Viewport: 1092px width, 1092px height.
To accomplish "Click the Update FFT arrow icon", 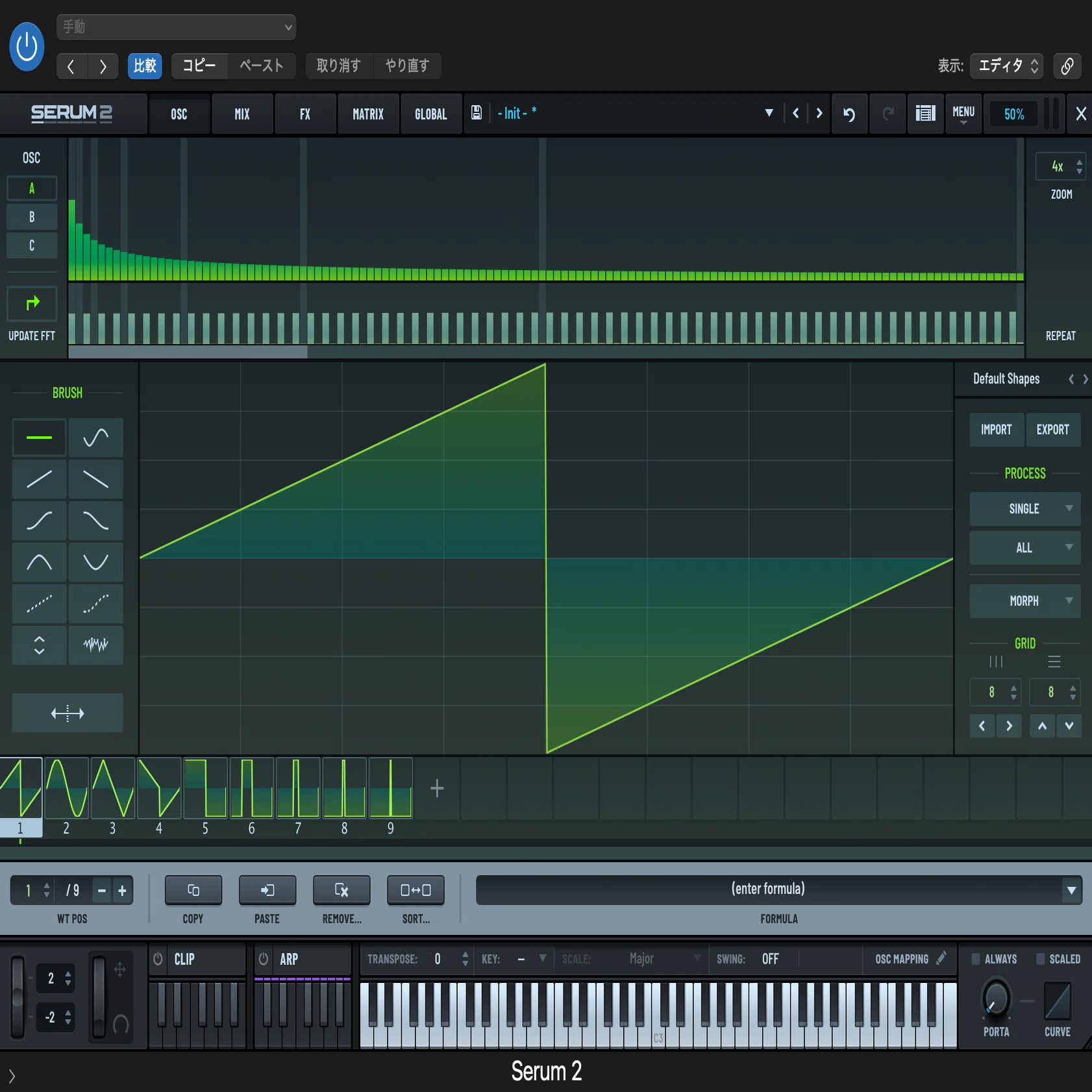I will coord(32,303).
